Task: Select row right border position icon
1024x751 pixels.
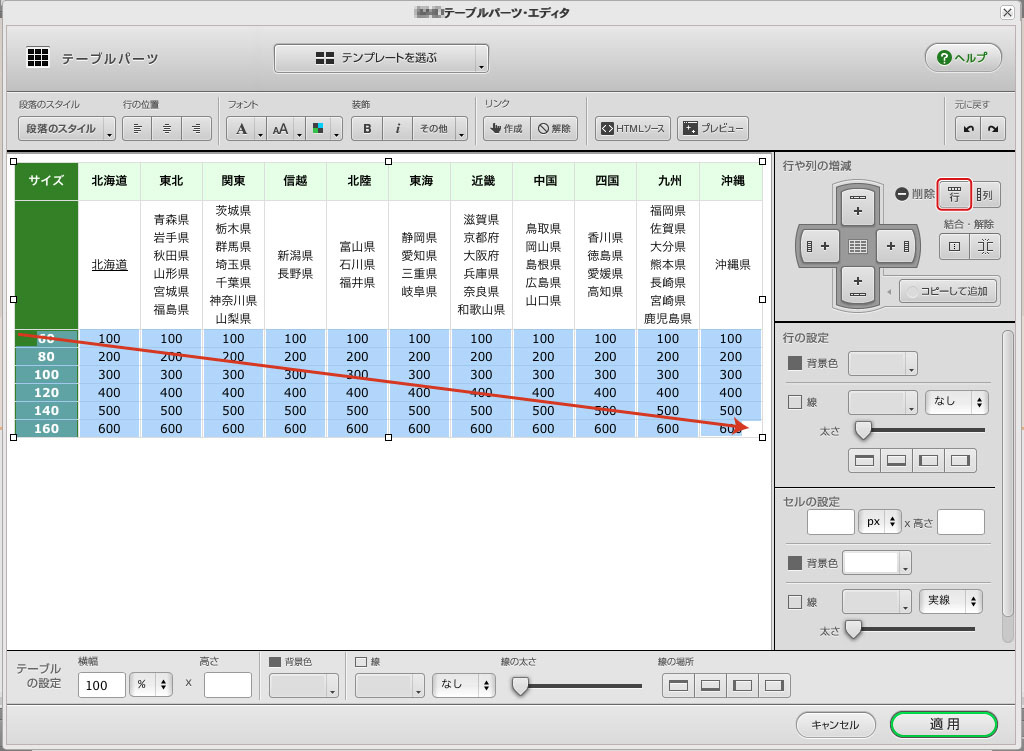Action: (x=960, y=460)
